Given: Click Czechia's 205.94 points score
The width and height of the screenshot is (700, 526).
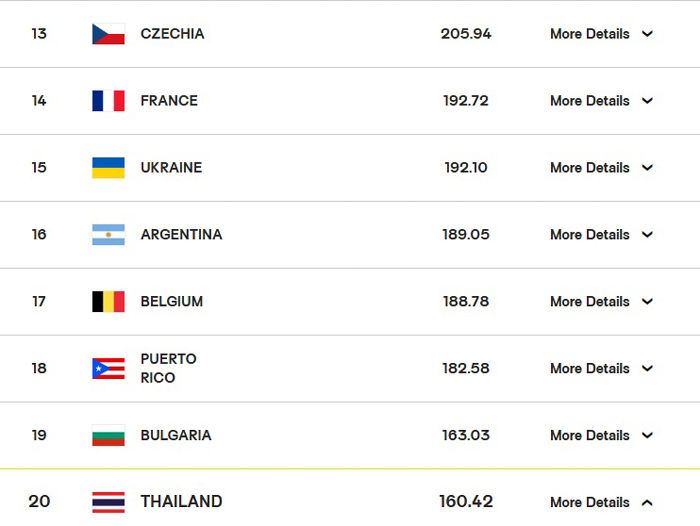Looking at the screenshot, I should [x=465, y=34].
